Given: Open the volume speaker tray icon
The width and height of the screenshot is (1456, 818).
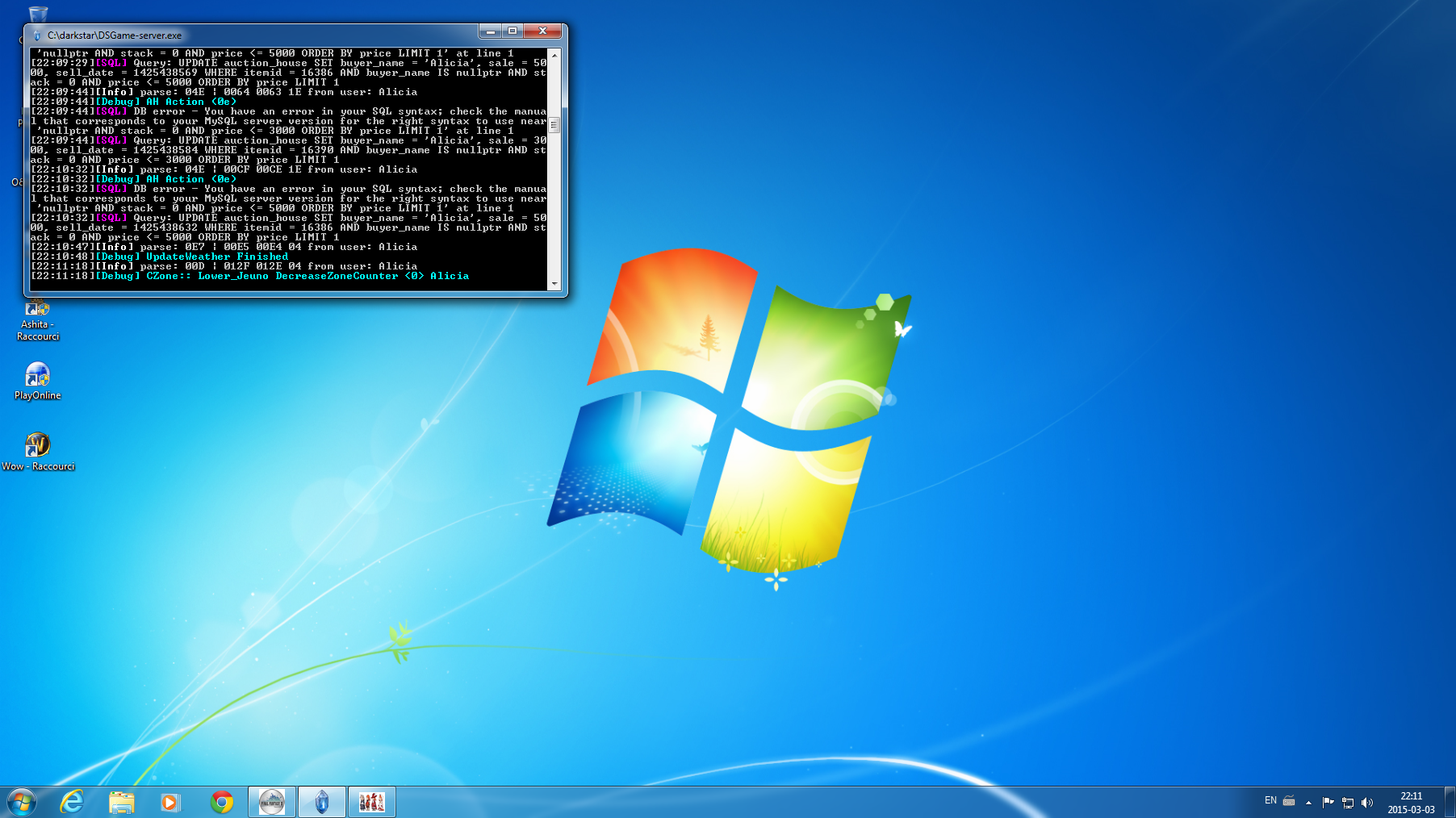Looking at the screenshot, I should [1367, 802].
